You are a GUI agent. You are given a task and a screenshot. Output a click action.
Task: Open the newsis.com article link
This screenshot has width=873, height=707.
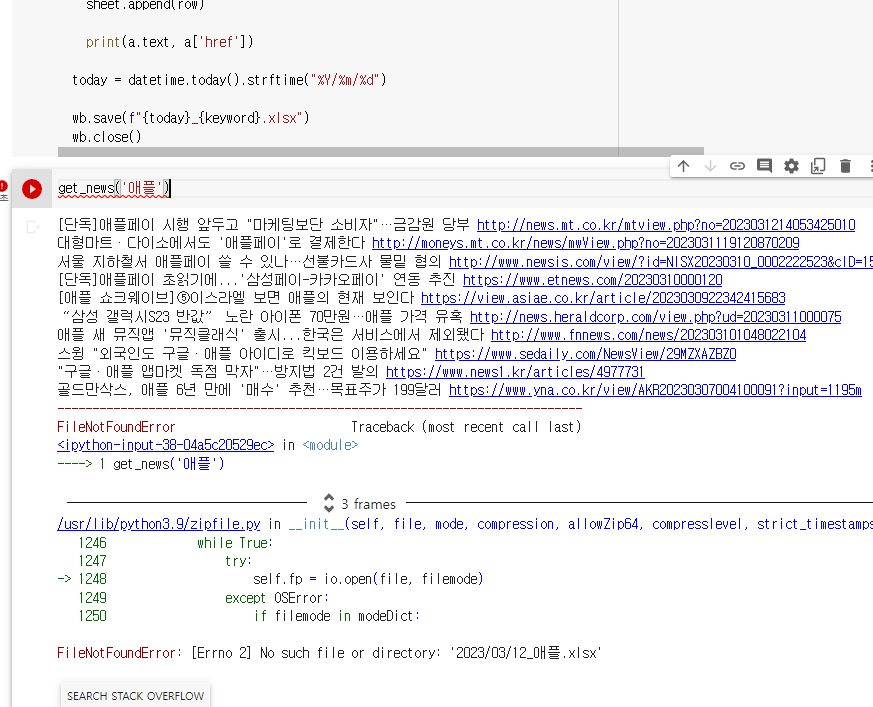click(x=661, y=262)
